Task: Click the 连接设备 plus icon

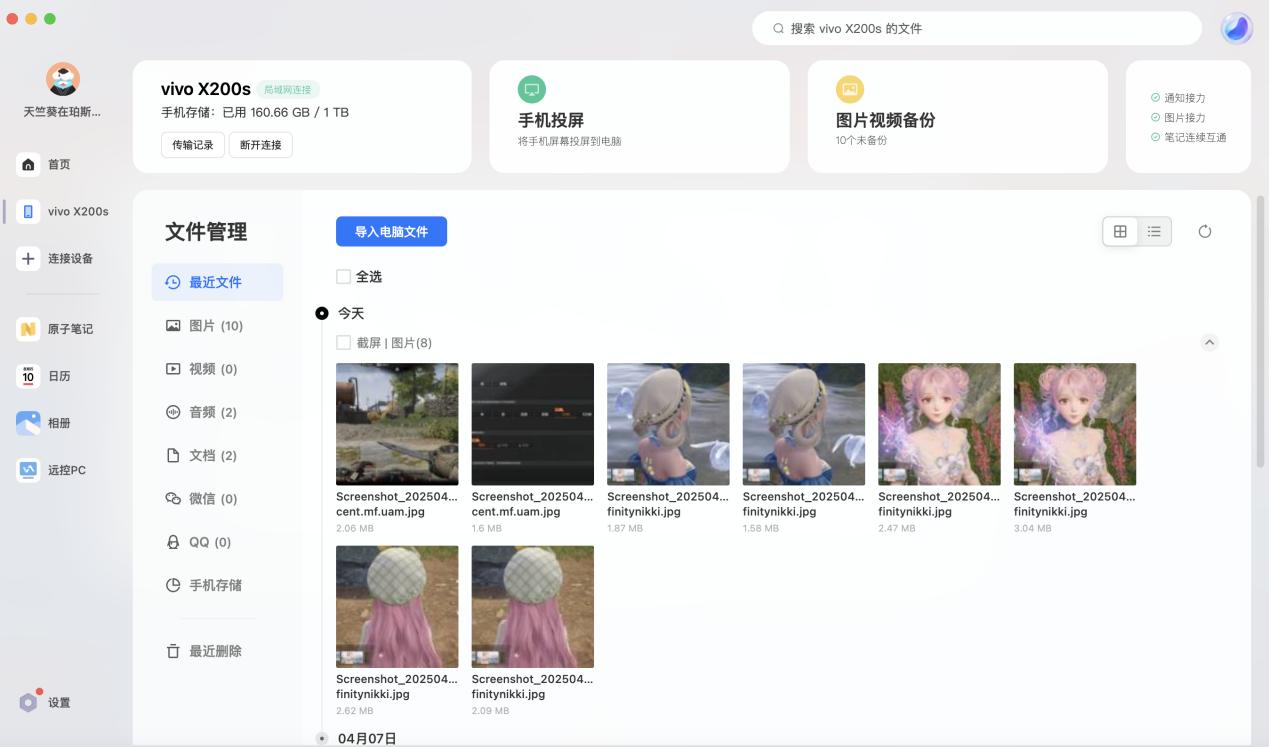Action: [29, 258]
